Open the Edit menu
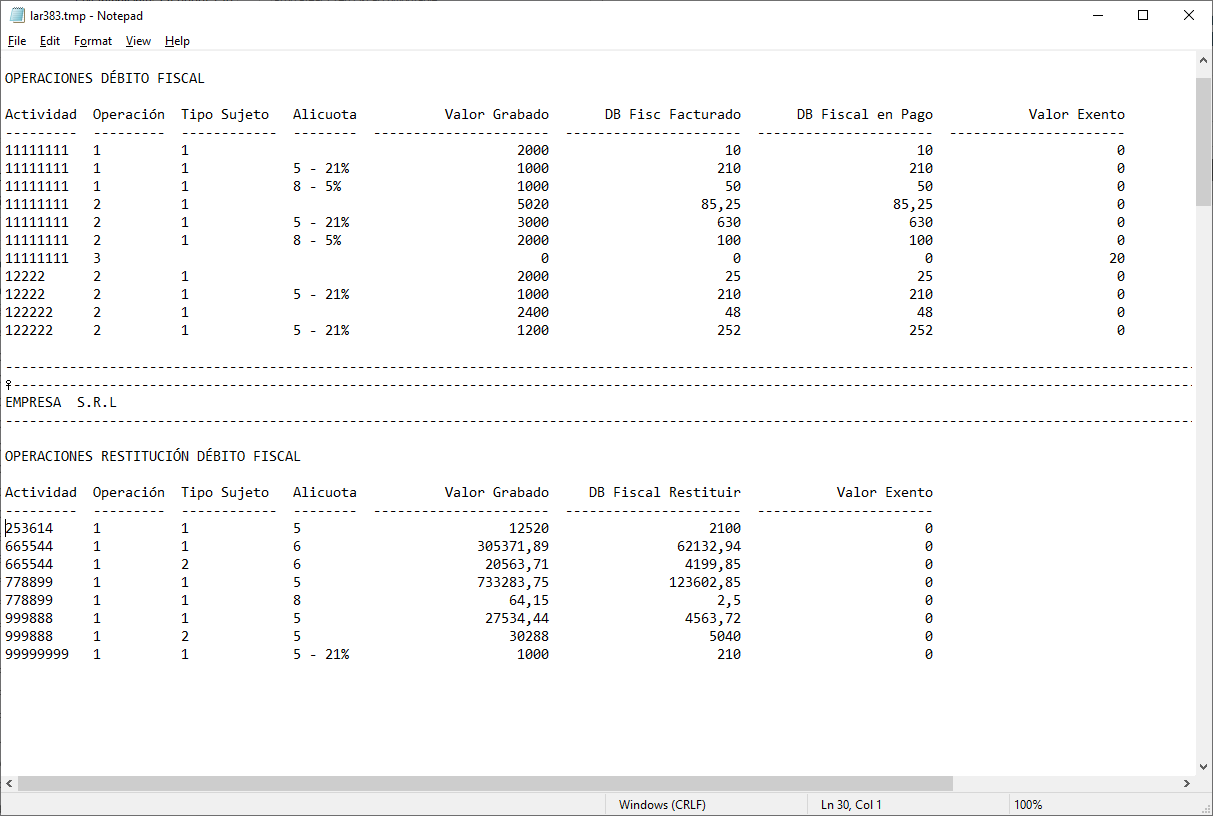1213x816 pixels. pyautogui.click(x=50, y=41)
